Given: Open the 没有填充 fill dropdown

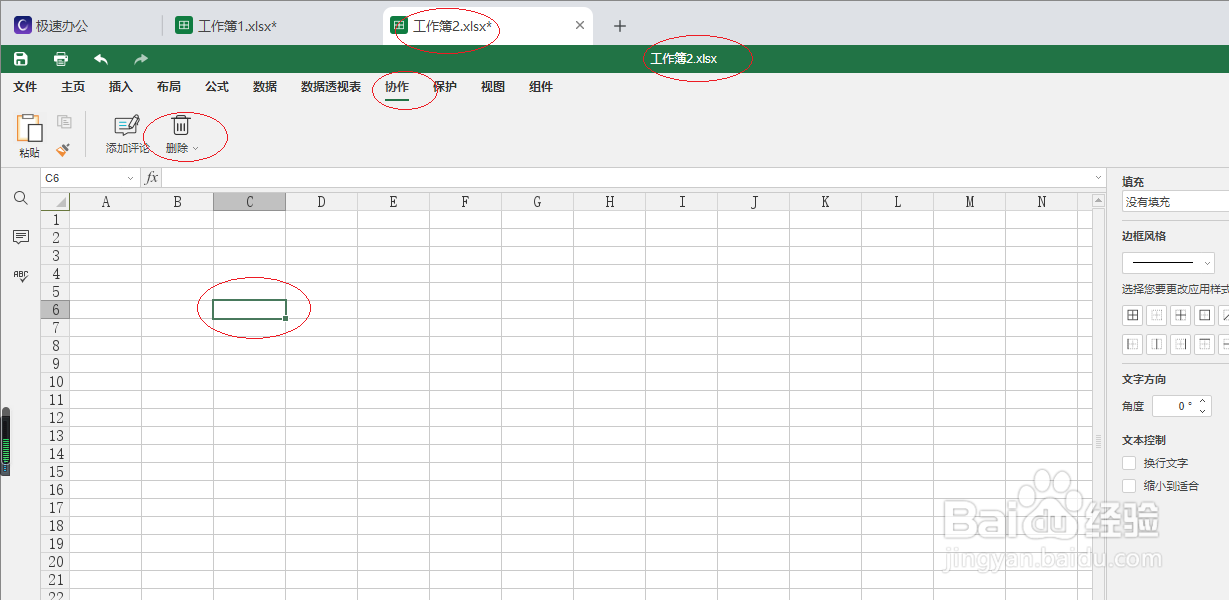Looking at the screenshot, I should click(x=1176, y=202).
